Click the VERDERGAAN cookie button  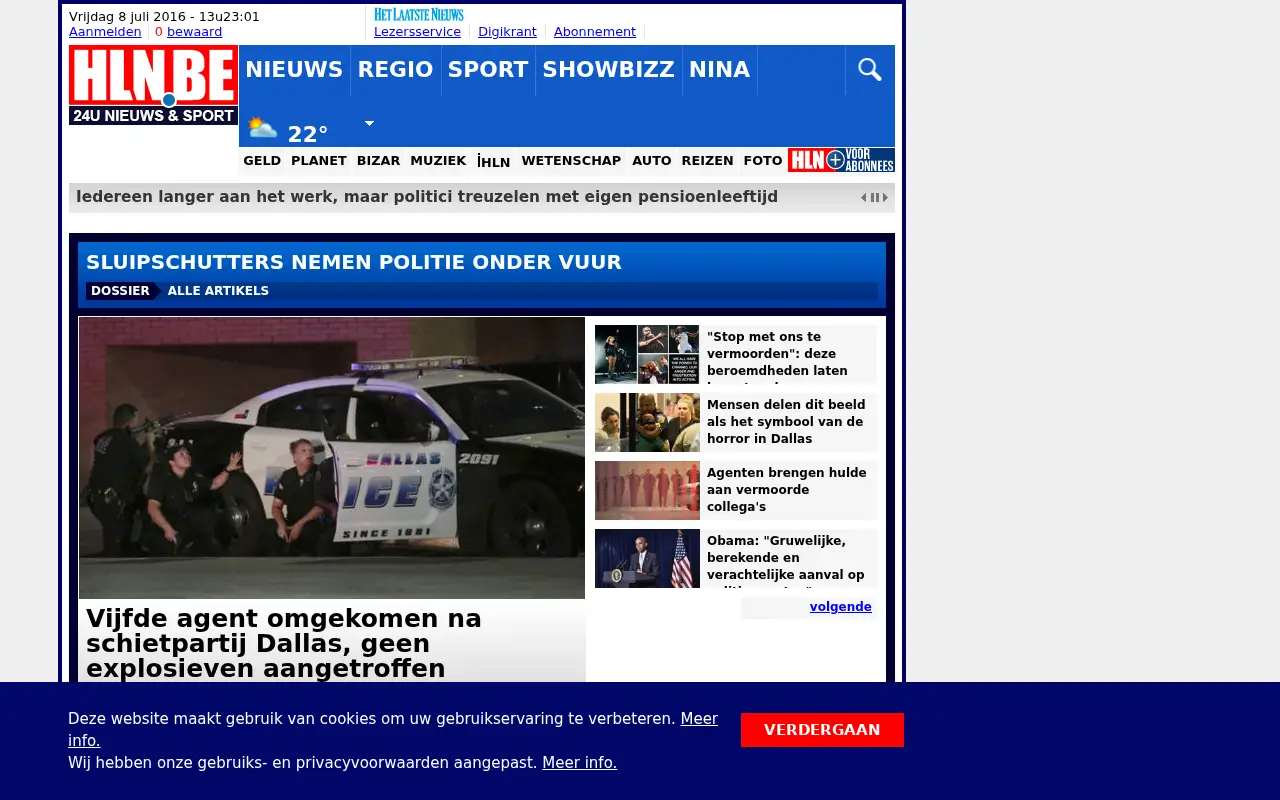click(822, 730)
